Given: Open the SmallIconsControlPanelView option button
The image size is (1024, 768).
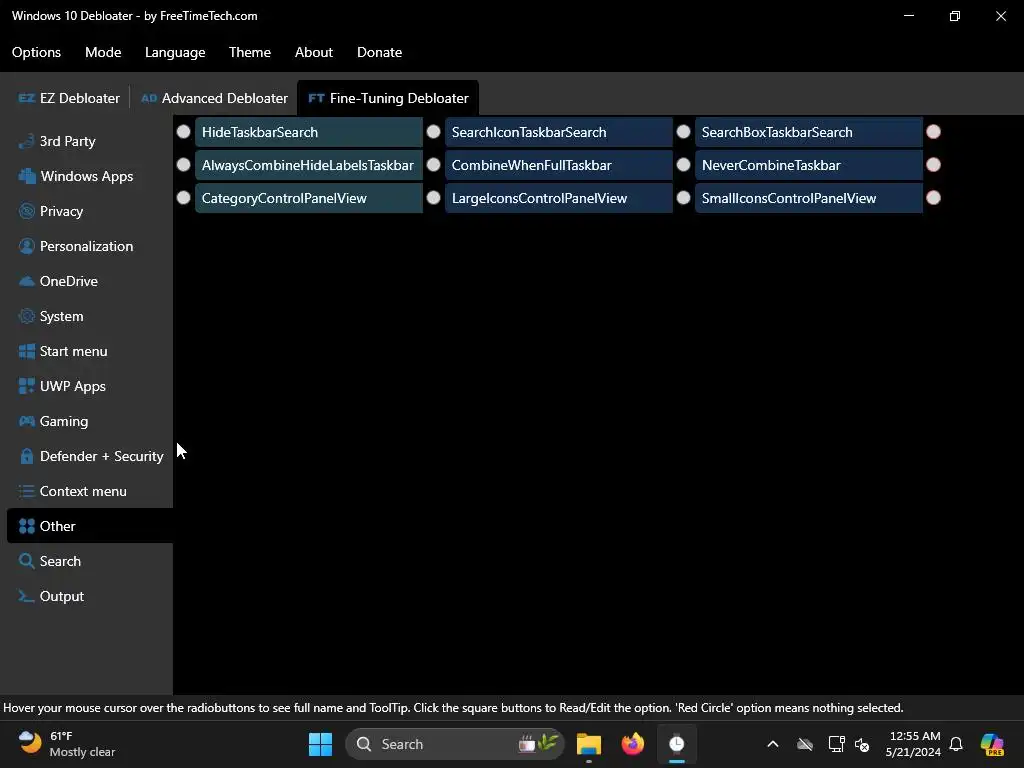Looking at the screenshot, I should pyautogui.click(x=809, y=198).
